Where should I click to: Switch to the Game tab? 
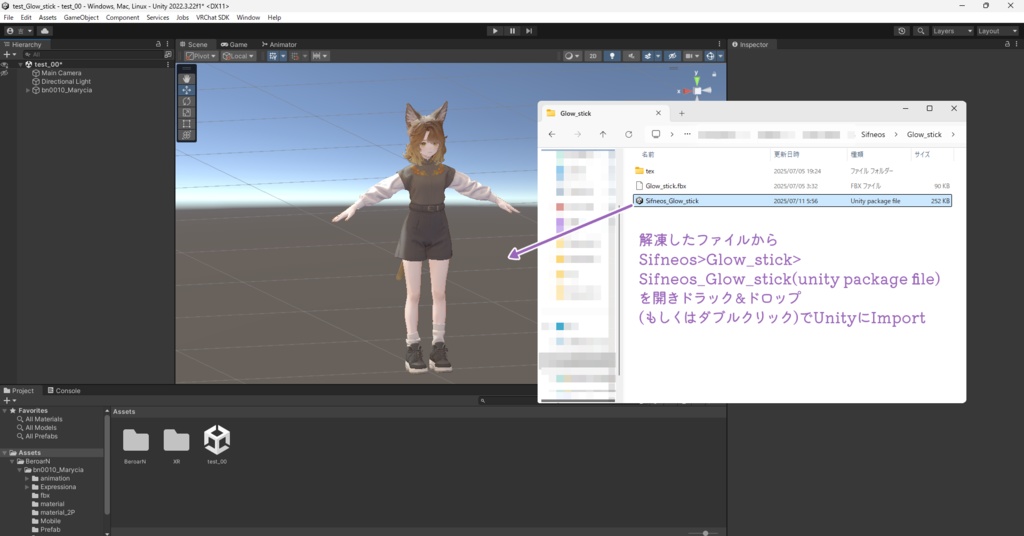[234, 44]
